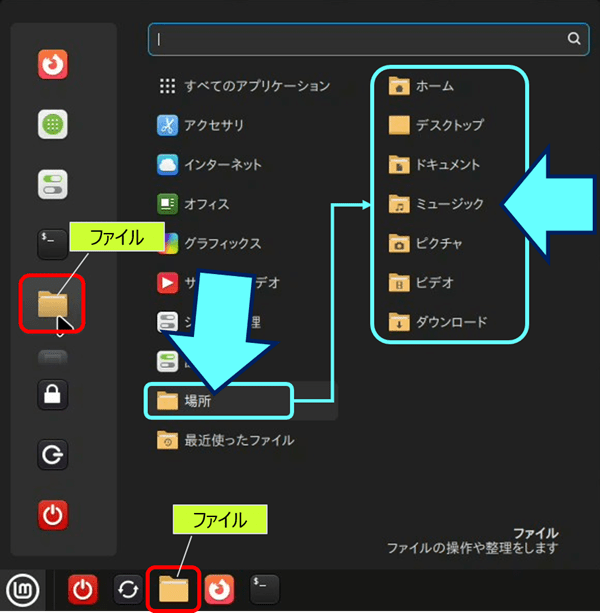Screen dimensions: 600x613
Task: Open Files from the panel launcher
Action: click(174, 589)
